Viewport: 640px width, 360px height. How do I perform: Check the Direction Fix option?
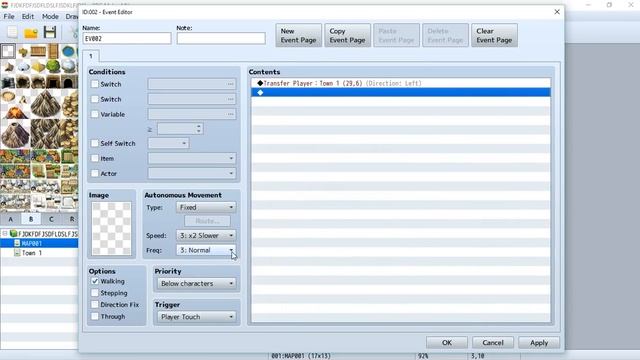(95, 304)
